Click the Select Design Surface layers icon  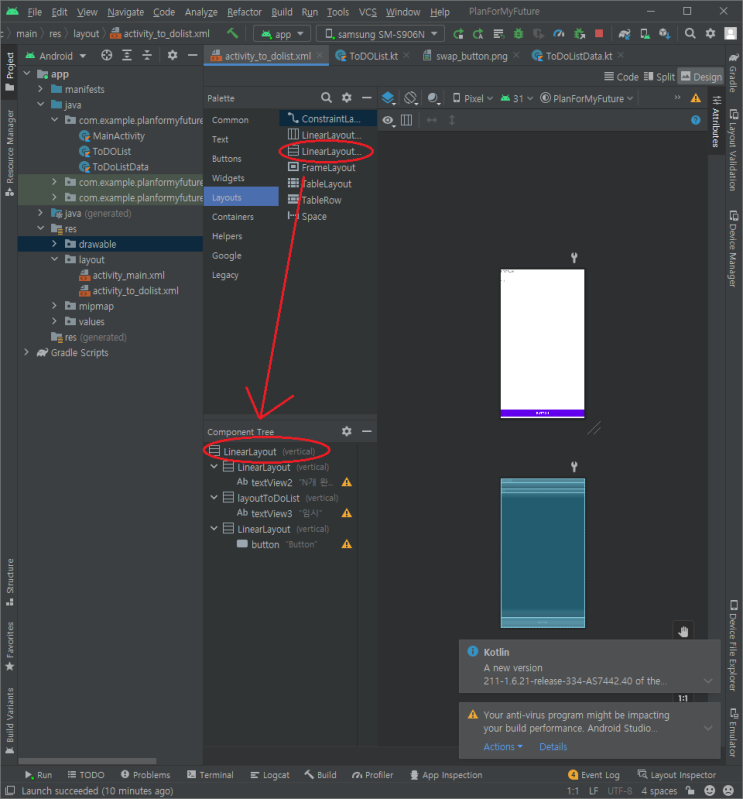point(388,98)
